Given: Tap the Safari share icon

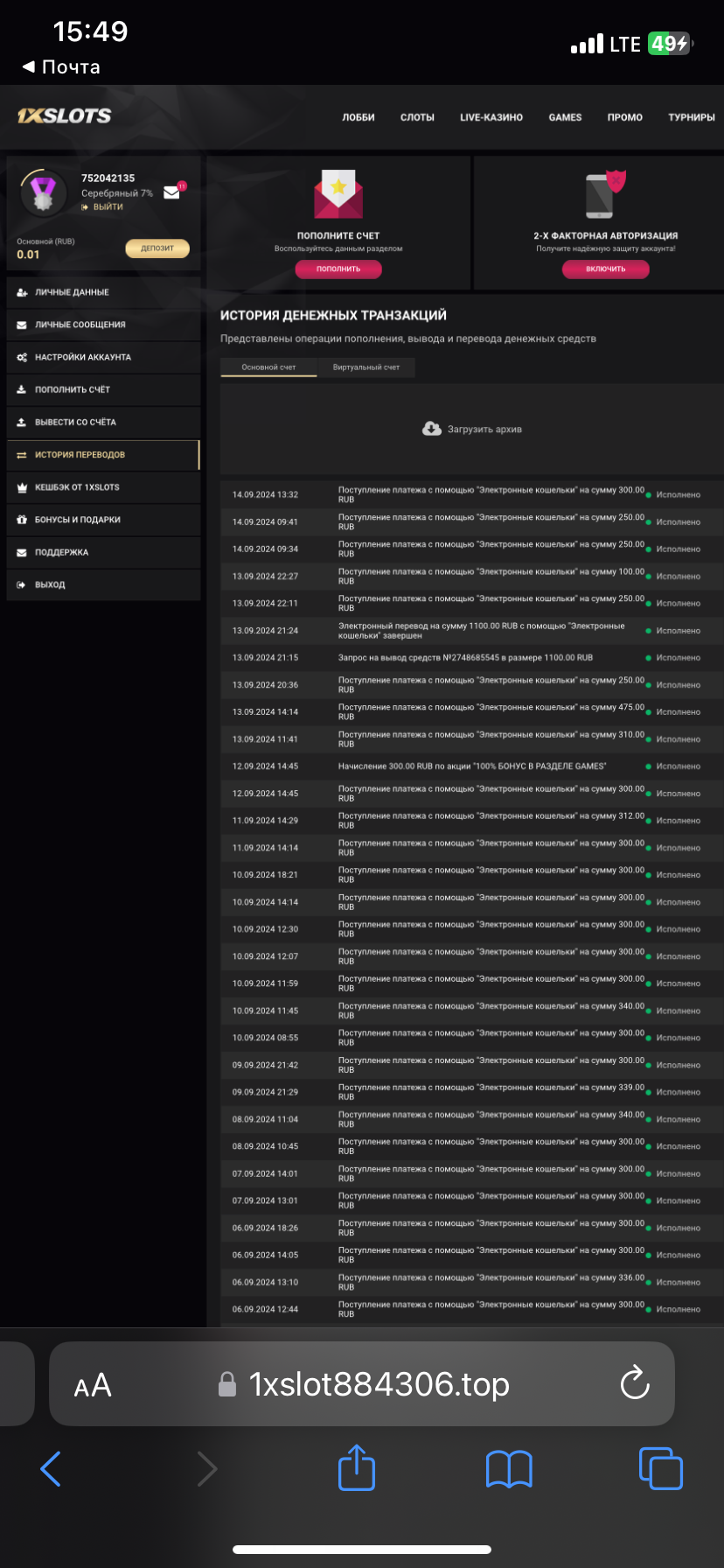Looking at the screenshot, I should pos(357,1467).
